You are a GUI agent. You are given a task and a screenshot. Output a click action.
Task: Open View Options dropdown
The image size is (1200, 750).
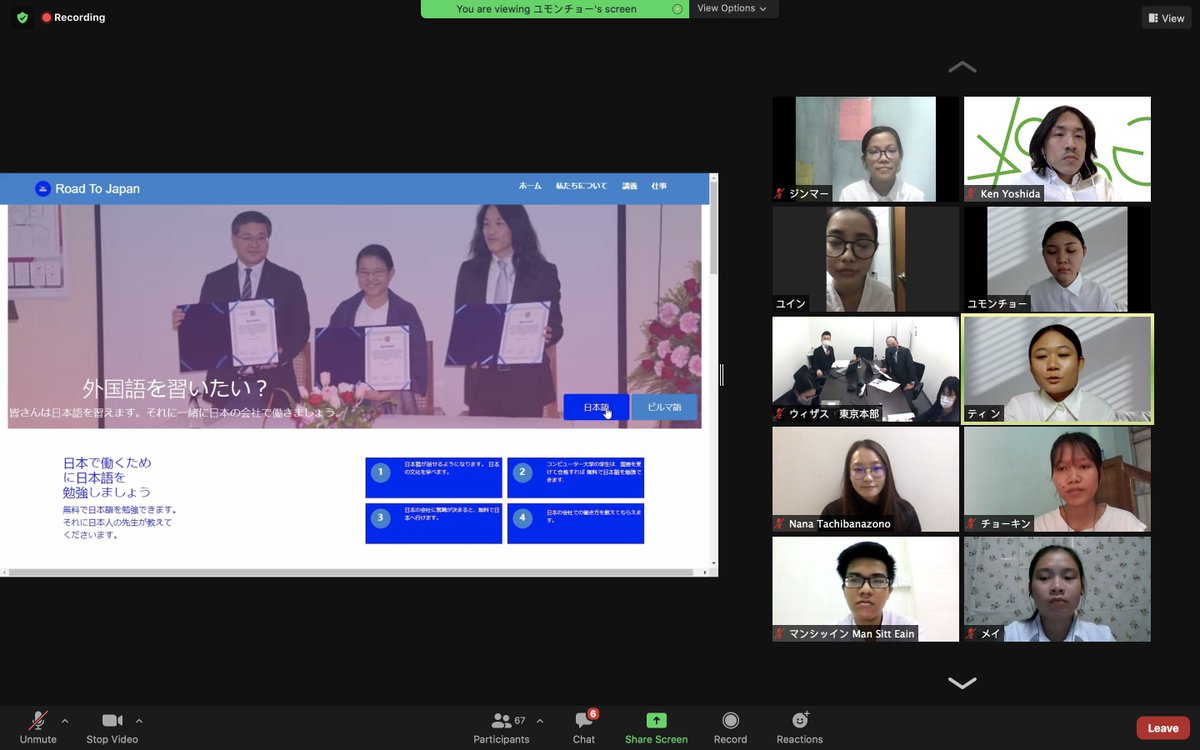(x=732, y=9)
